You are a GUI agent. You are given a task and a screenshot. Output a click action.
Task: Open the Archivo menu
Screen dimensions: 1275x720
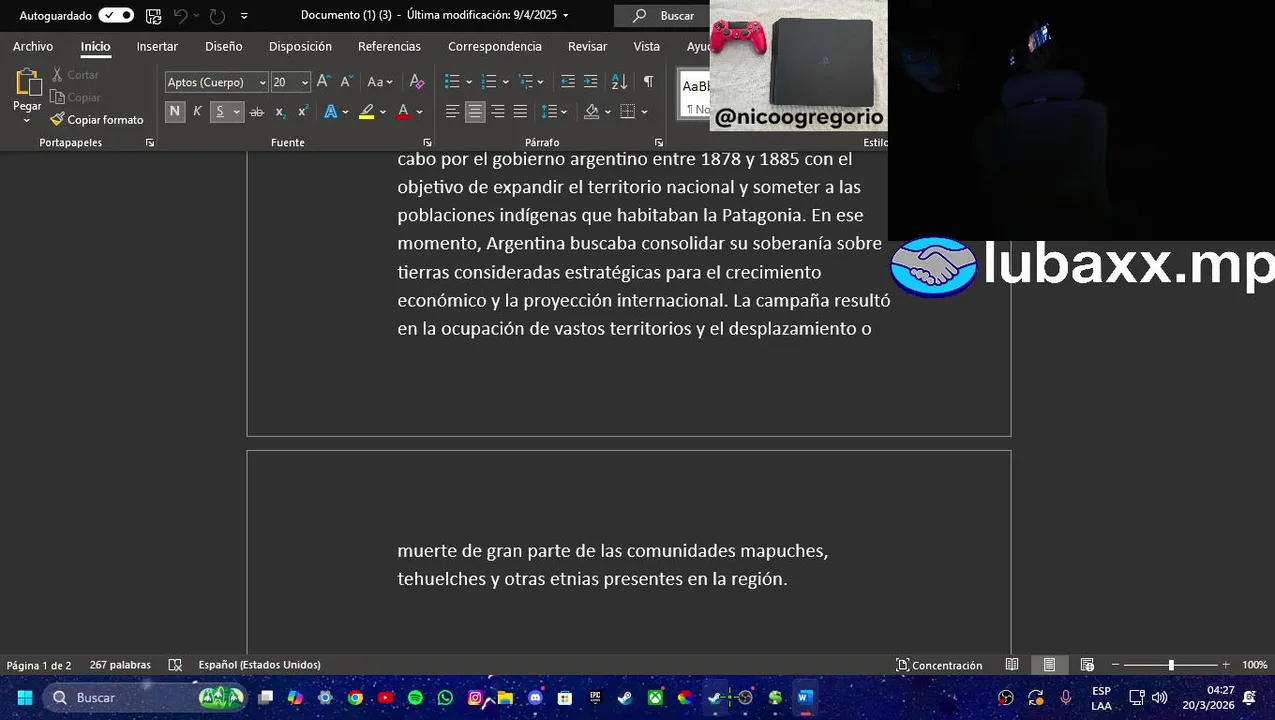coord(33,46)
